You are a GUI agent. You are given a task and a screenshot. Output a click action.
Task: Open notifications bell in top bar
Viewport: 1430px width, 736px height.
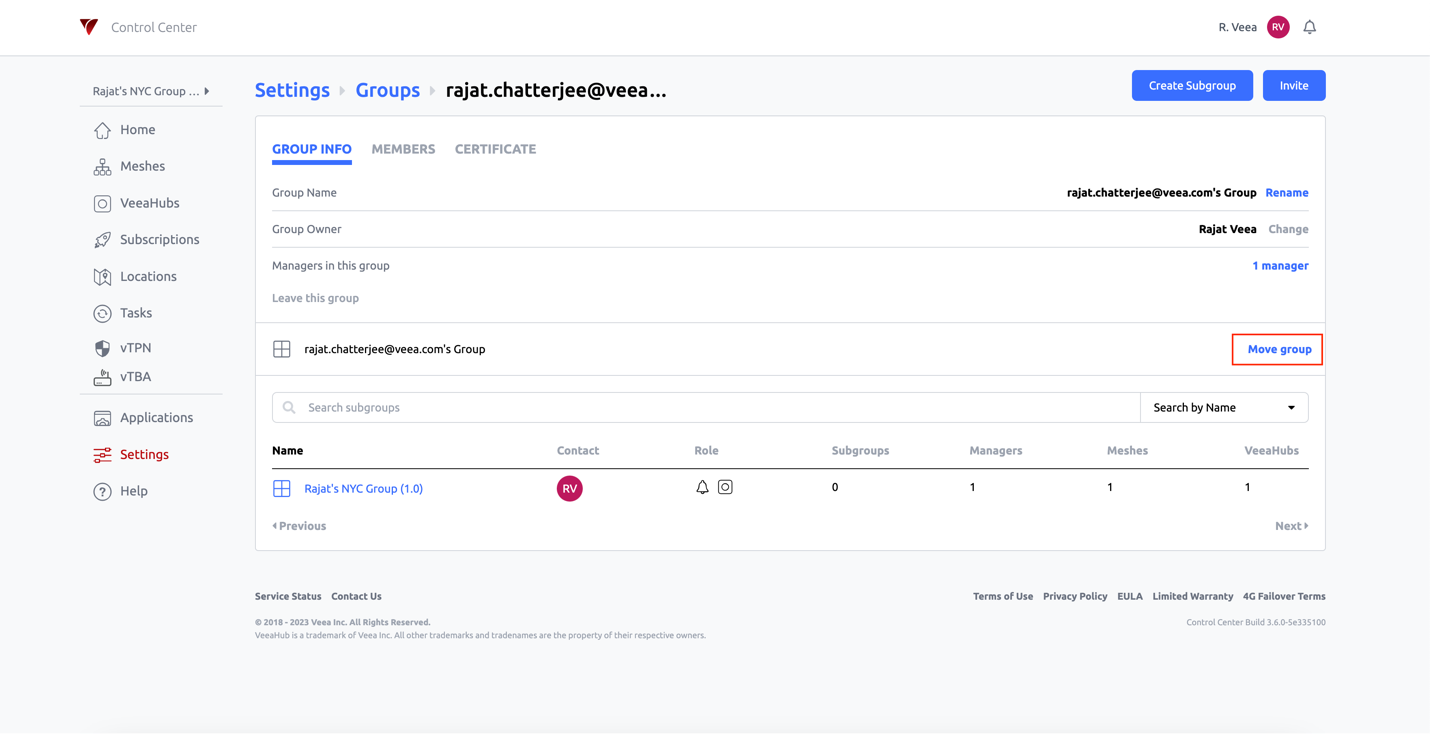1309,27
